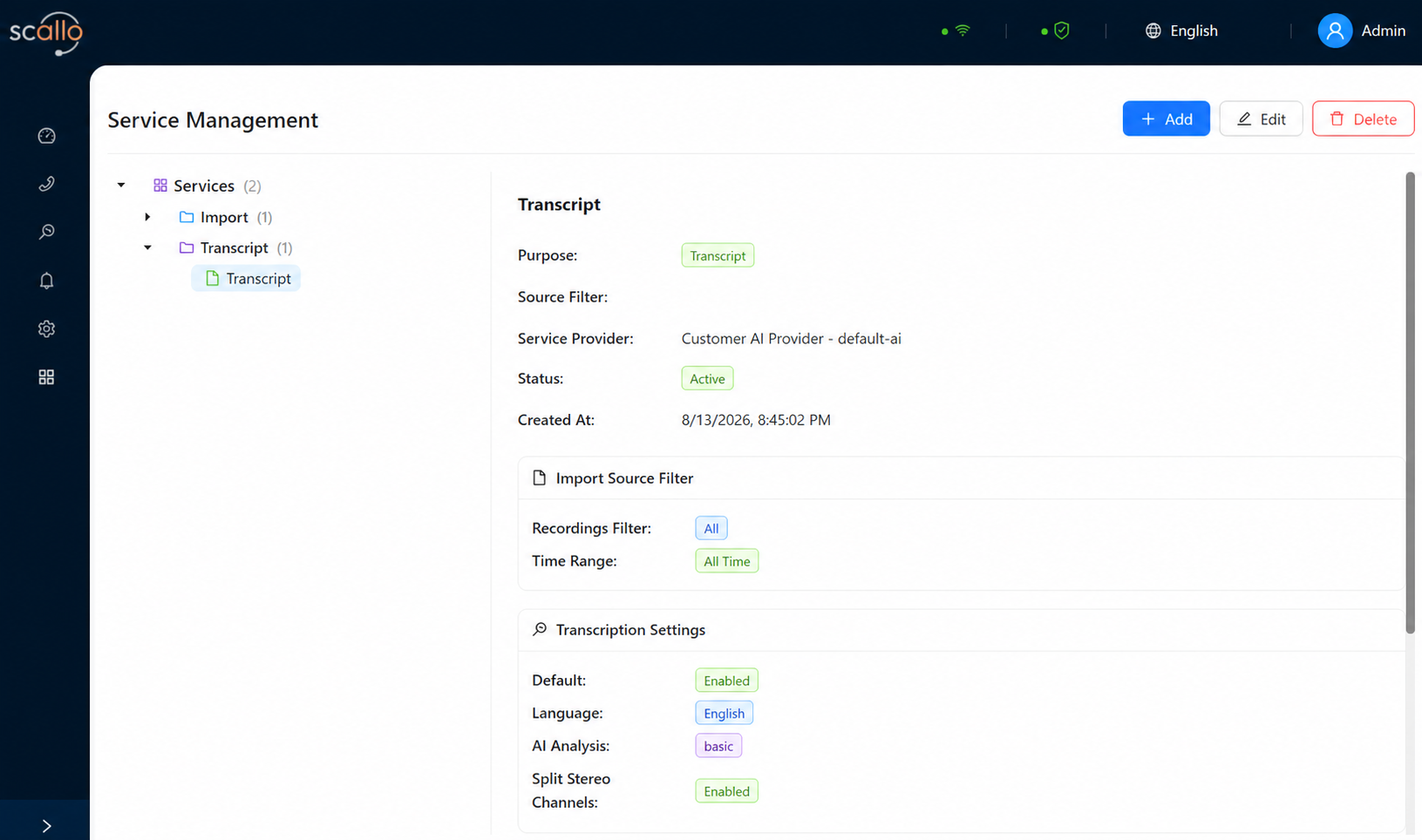Select the Transcript folder label
The height and width of the screenshot is (840, 1422).
coord(235,248)
